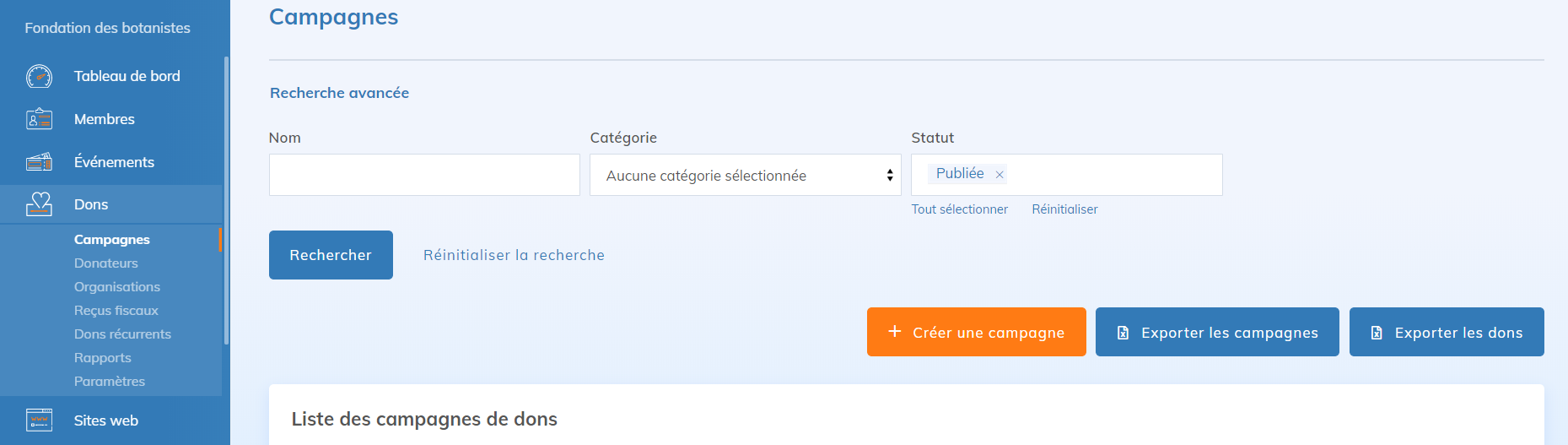
Task: Remove the Publiée status tag
Action: click(x=1000, y=175)
